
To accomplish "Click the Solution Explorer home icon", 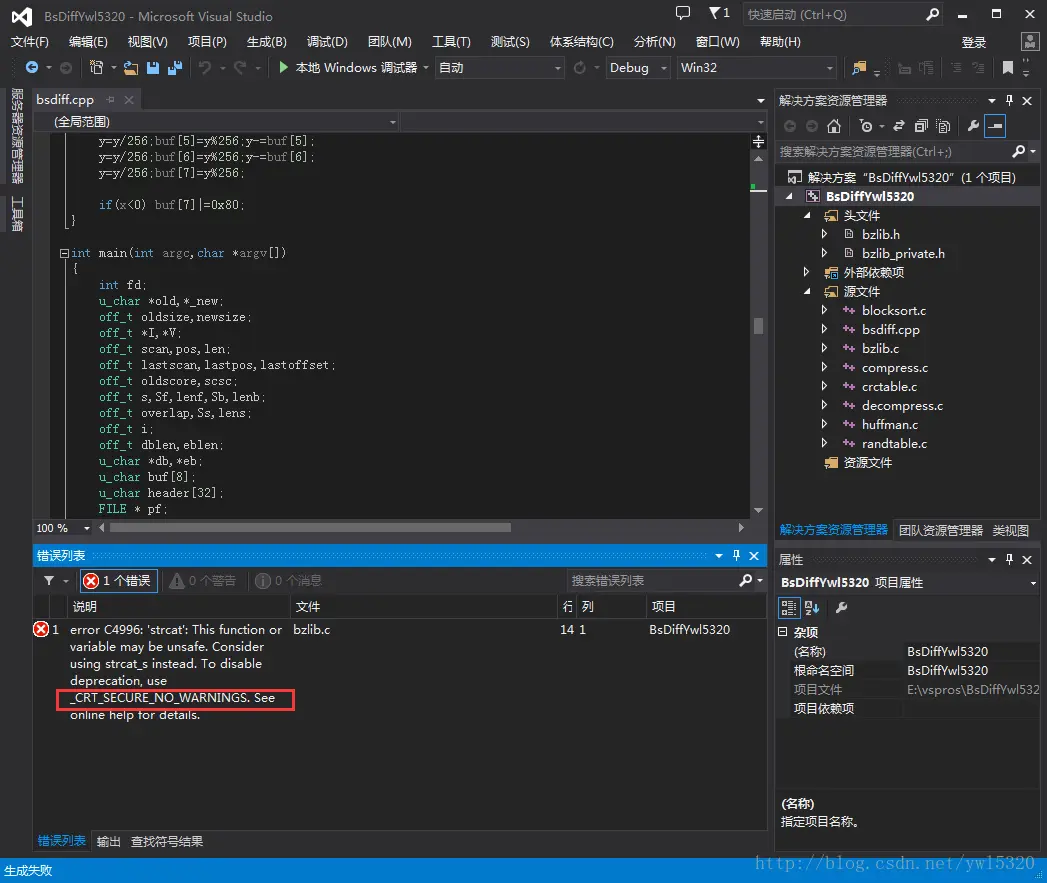I will (833, 126).
